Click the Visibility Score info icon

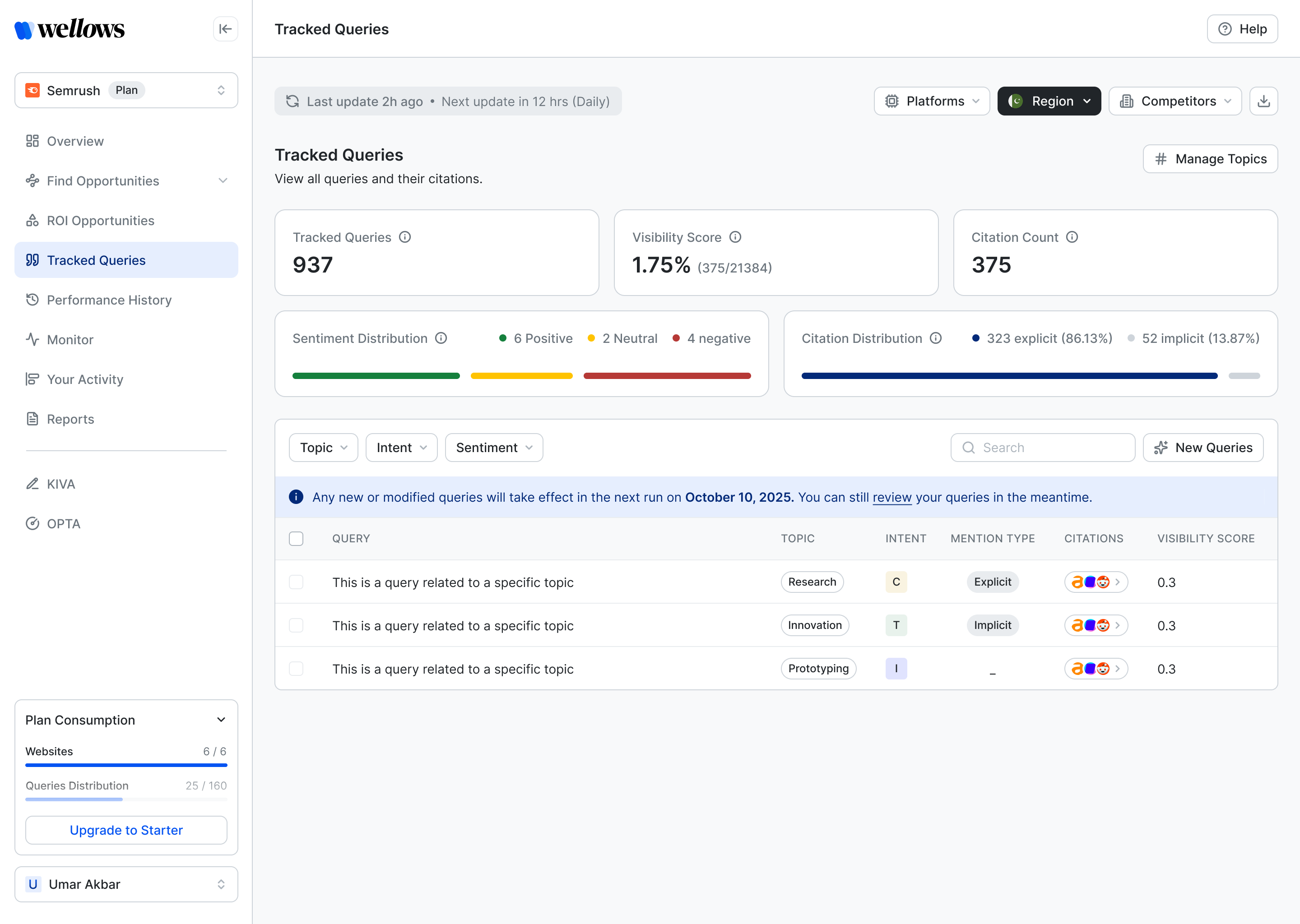coord(735,237)
